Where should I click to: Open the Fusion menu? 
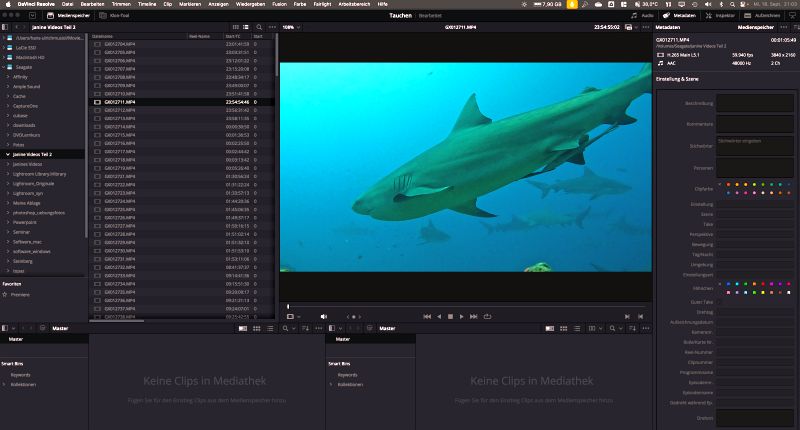279,4
